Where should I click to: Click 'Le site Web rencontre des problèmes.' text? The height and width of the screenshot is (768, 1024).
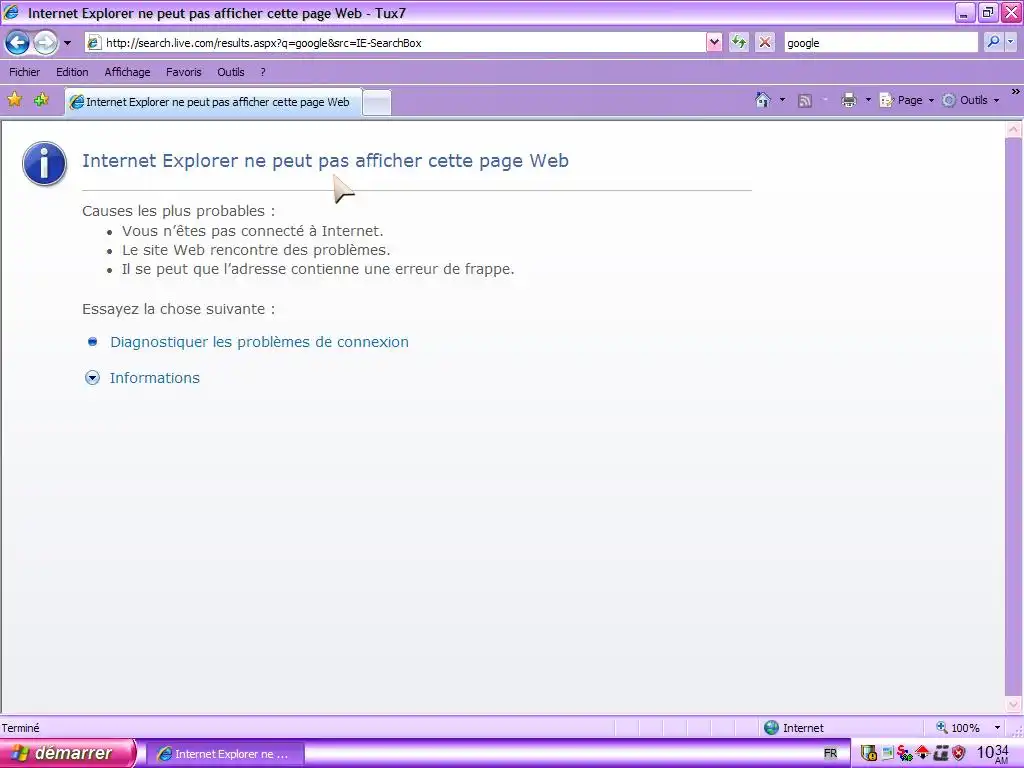point(256,250)
